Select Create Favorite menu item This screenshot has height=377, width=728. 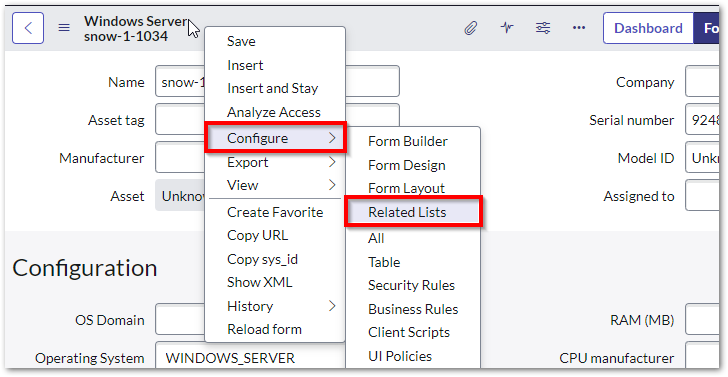[x=275, y=212]
